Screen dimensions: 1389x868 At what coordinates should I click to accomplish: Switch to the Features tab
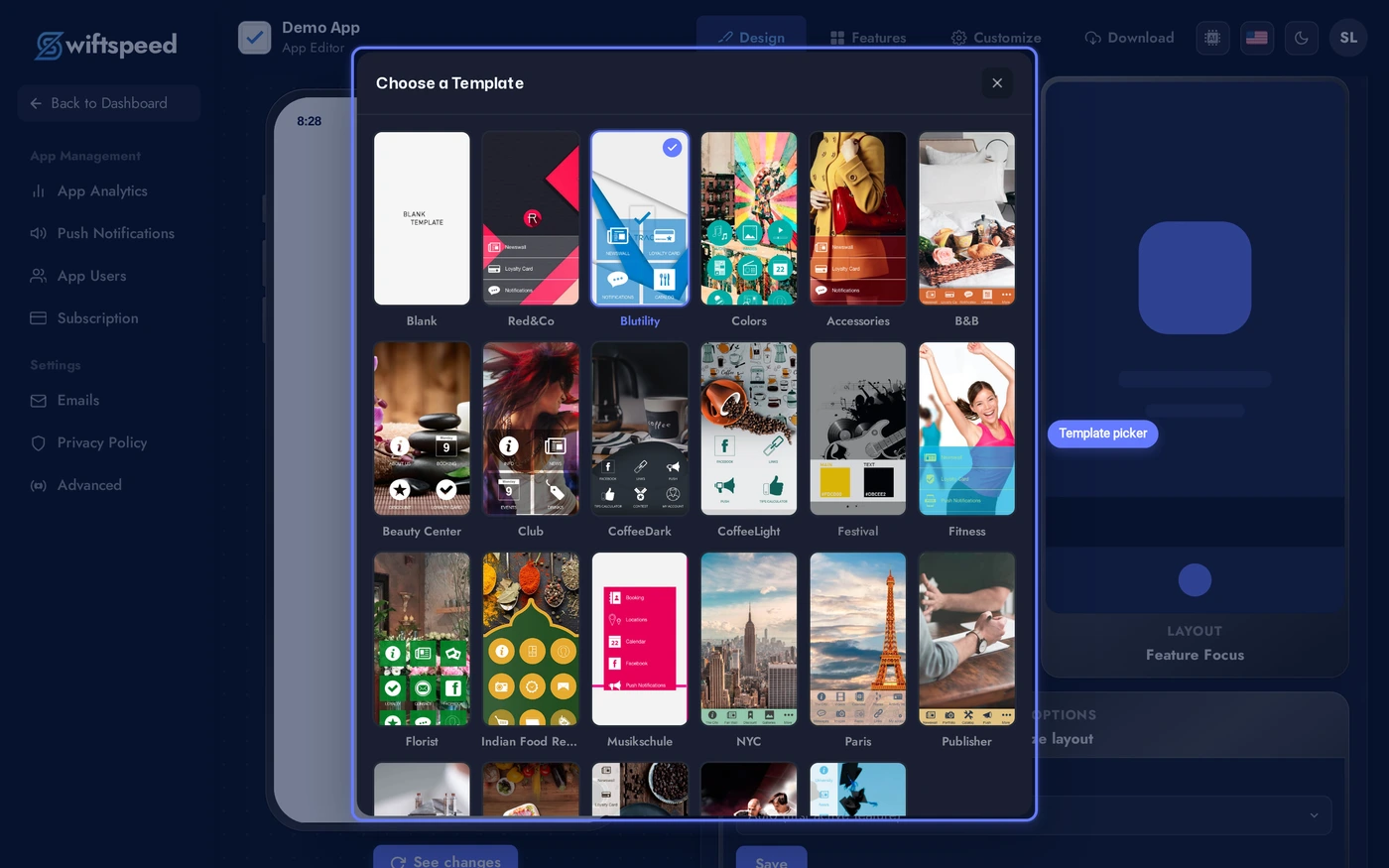coord(867,38)
